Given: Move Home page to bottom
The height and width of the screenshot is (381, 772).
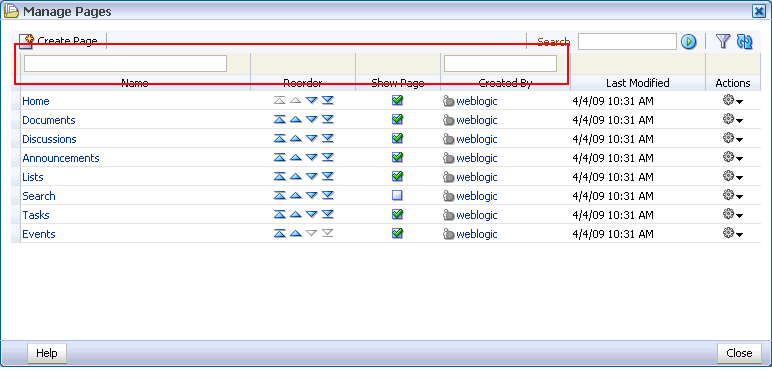Looking at the screenshot, I should [x=328, y=100].
